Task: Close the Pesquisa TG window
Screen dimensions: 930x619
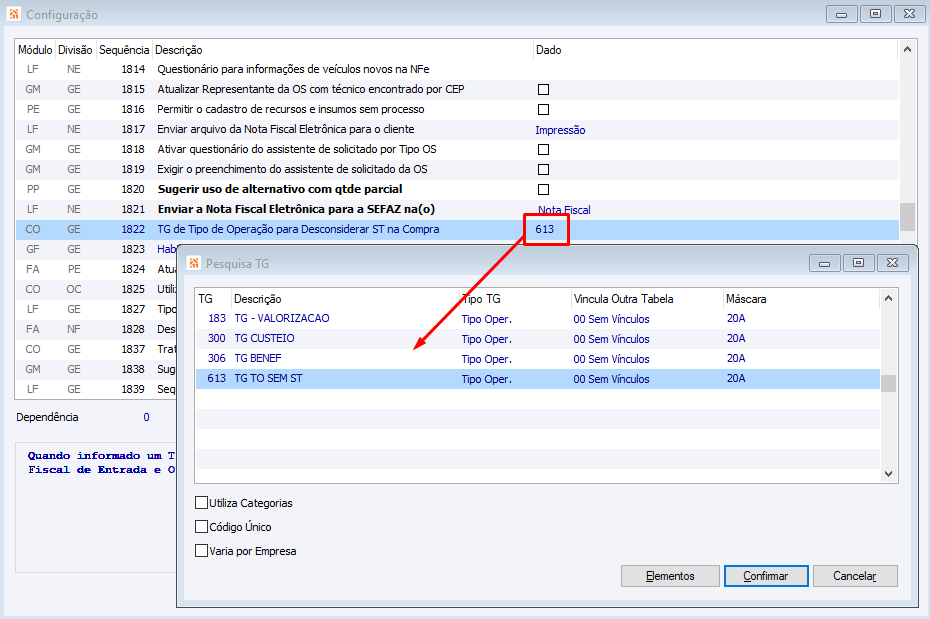Action: pos(893,263)
